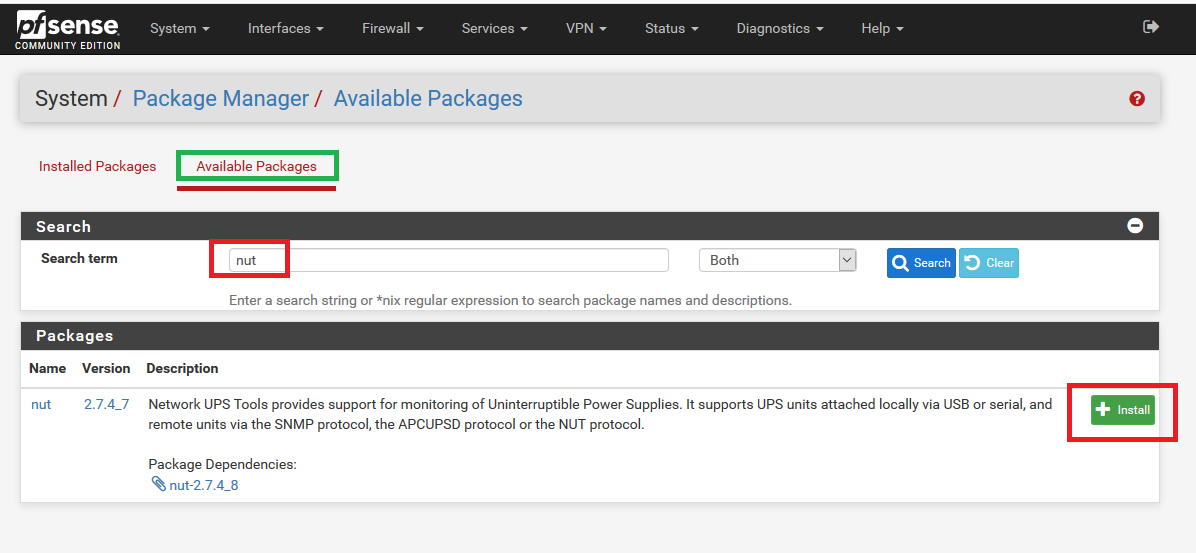Open the Firewall menu
The width and height of the screenshot is (1196, 553).
coord(392,28)
